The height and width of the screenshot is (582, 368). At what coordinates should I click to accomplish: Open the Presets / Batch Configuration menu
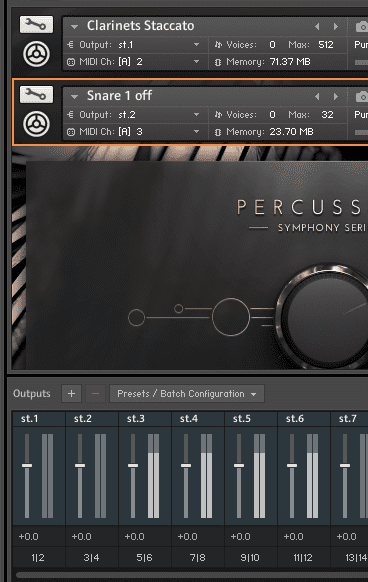pyautogui.click(x=187, y=394)
